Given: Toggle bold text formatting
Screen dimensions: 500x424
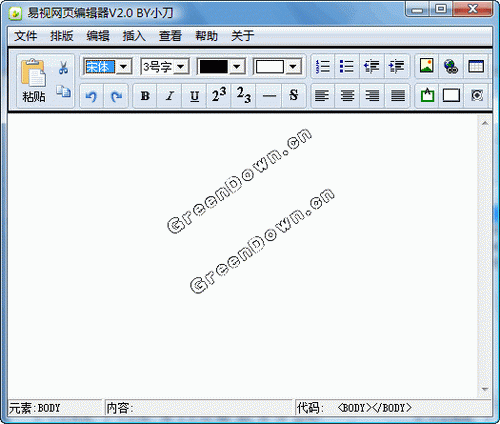Looking at the screenshot, I should tap(145, 96).
